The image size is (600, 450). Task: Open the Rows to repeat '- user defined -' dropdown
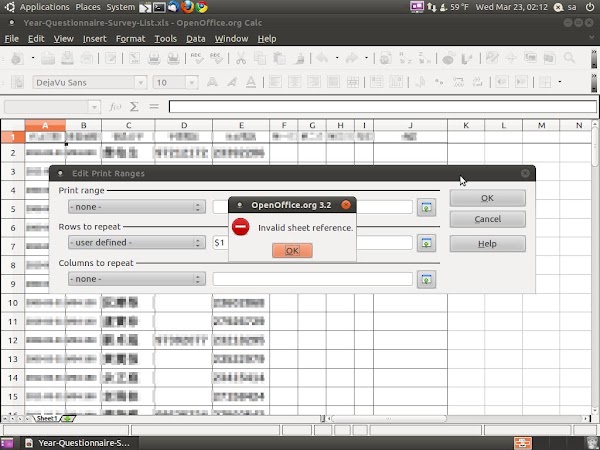coord(137,243)
